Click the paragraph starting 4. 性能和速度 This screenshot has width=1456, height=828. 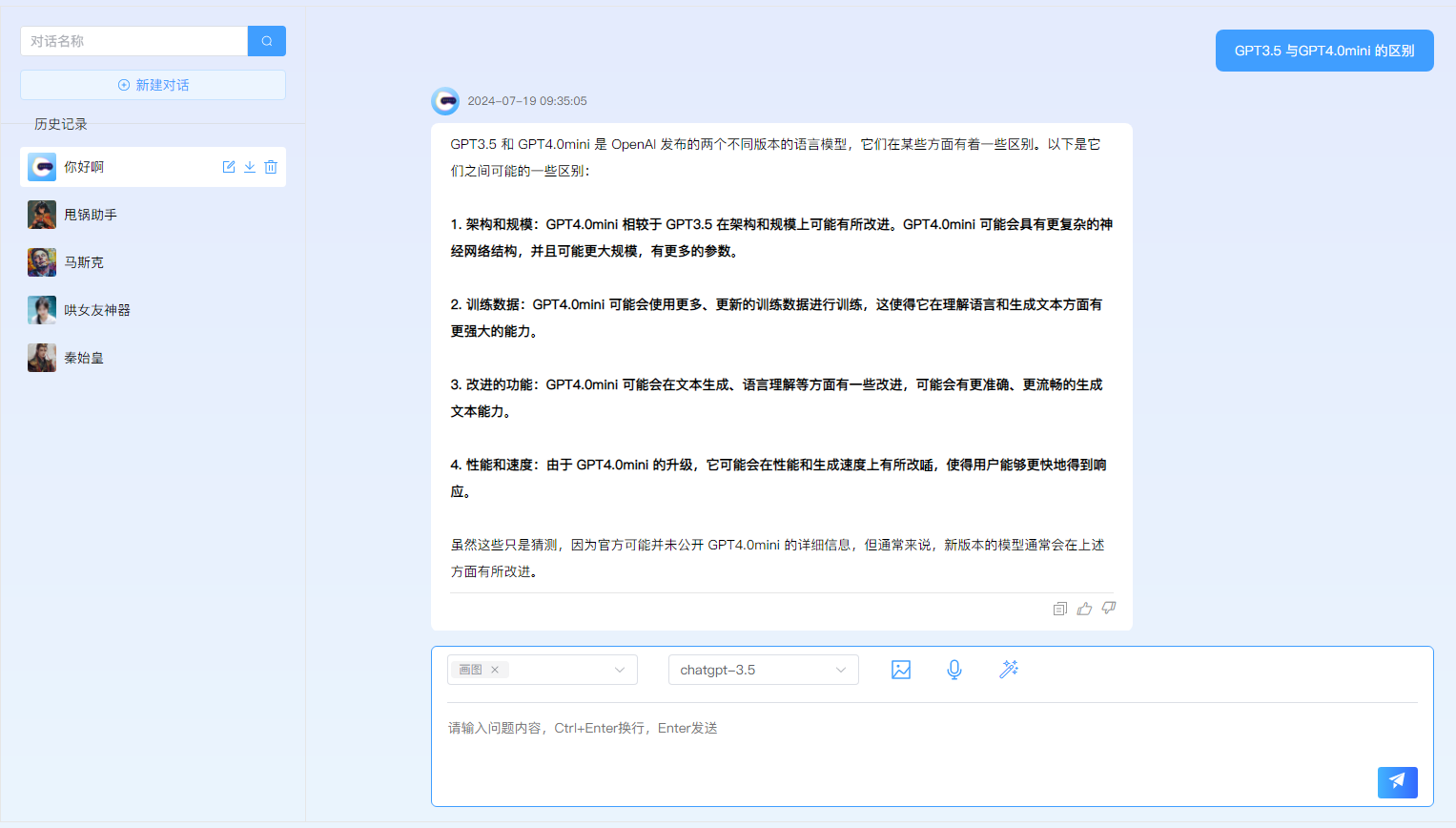click(778, 478)
